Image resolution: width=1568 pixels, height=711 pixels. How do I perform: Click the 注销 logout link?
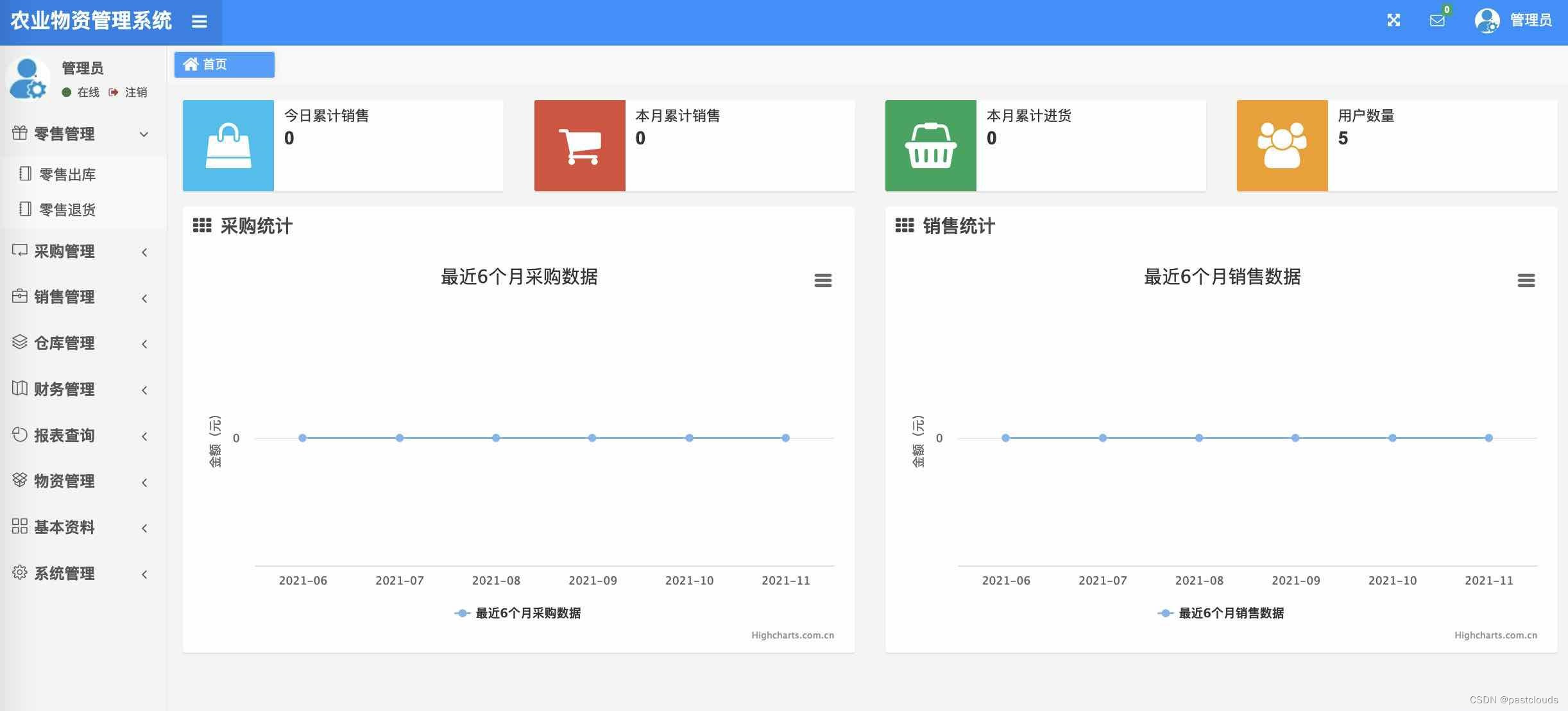click(x=135, y=92)
